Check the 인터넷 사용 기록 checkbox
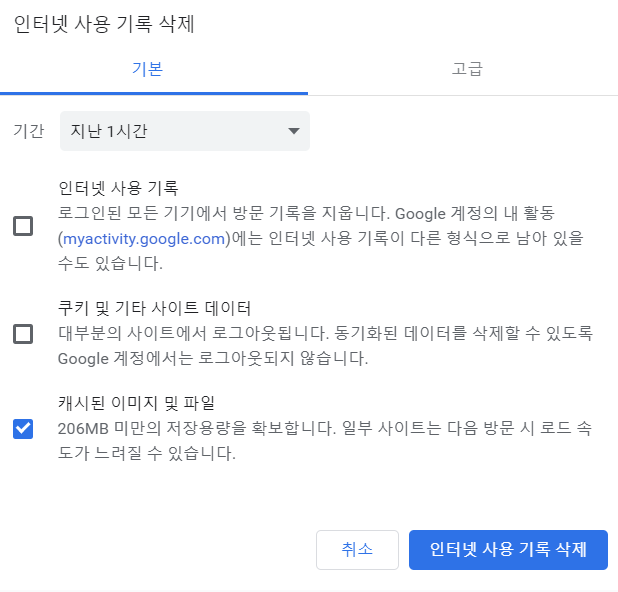618x592 pixels. click(23, 226)
